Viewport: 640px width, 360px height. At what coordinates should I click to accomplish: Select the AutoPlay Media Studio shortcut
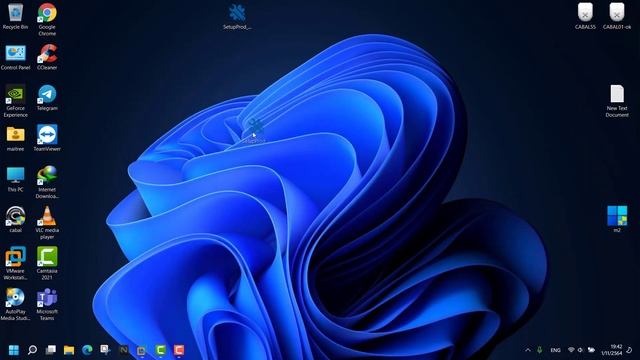click(16, 304)
